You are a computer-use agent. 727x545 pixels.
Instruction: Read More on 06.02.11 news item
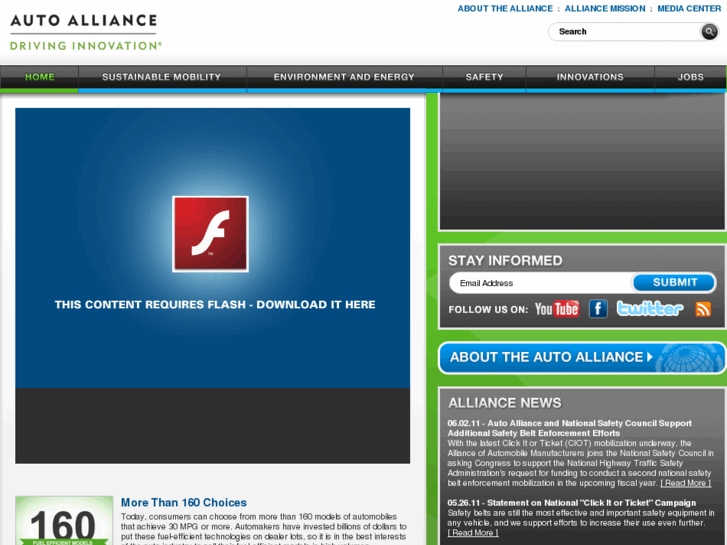click(x=685, y=483)
